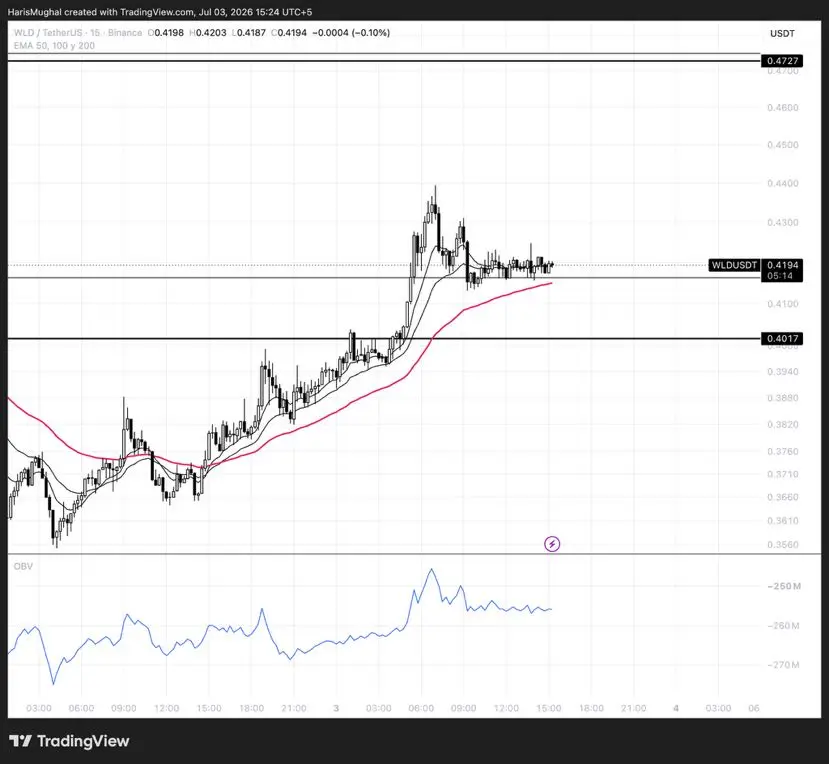Click the 0.4400 price axis label

point(782,183)
